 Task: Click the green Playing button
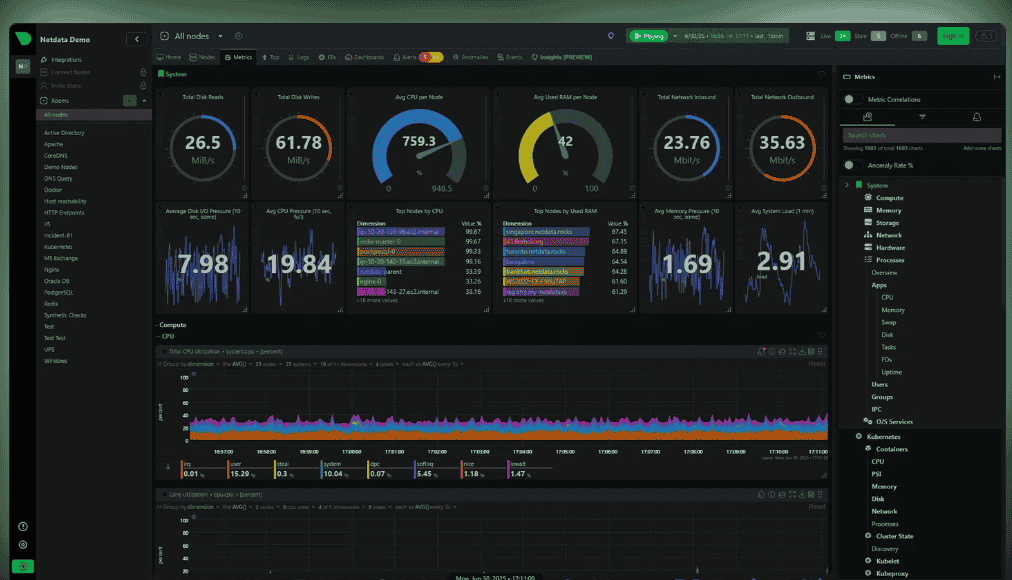coord(649,36)
